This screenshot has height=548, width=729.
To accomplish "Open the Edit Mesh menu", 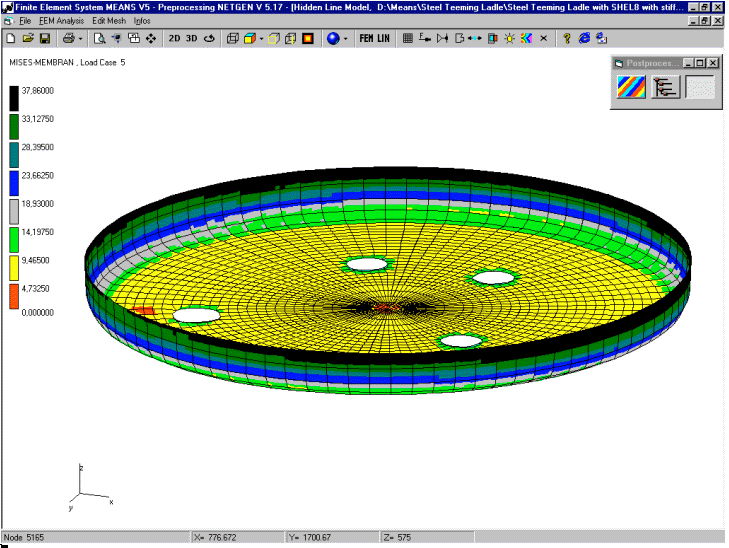I will tap(109, 21).
